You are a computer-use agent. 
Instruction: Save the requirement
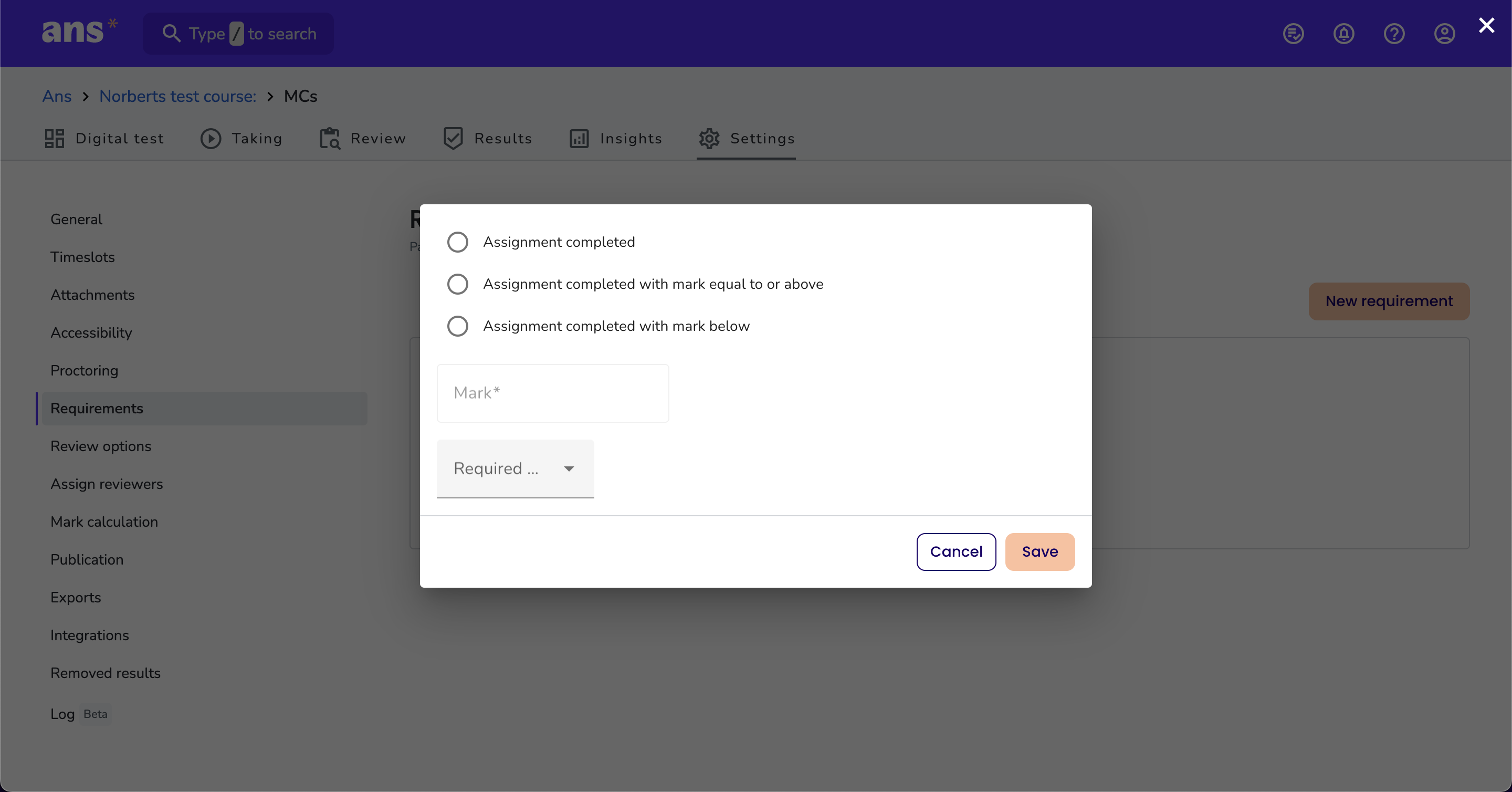(1040, 552)
